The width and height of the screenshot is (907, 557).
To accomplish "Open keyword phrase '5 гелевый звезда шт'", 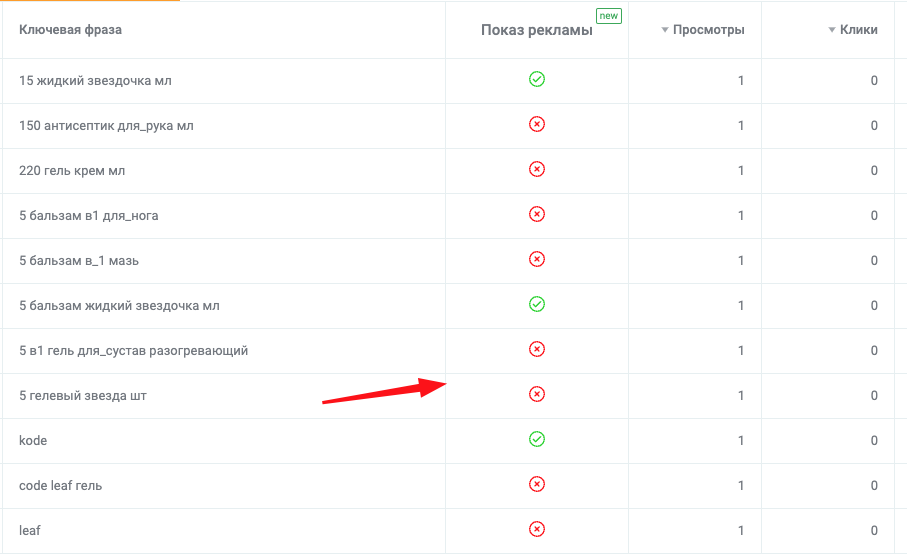I will (x=83, y=396).
